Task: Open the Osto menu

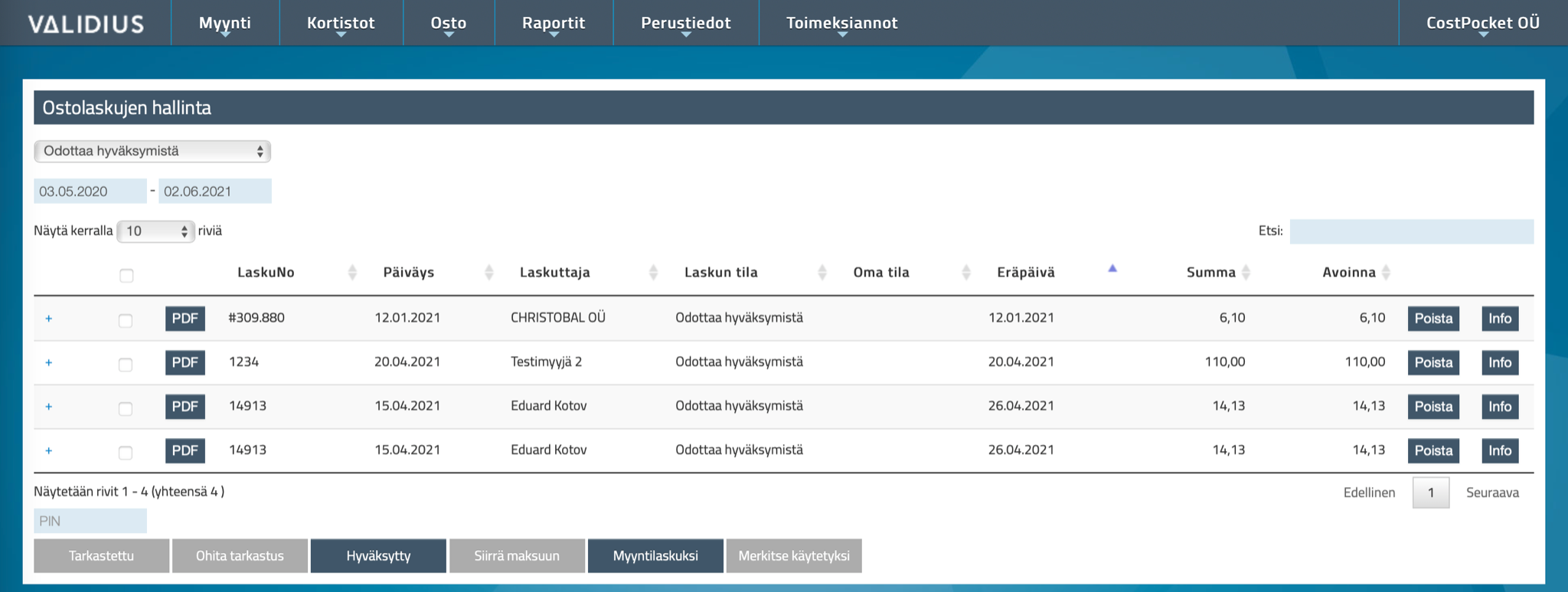Action: click(x=449, y=23)
